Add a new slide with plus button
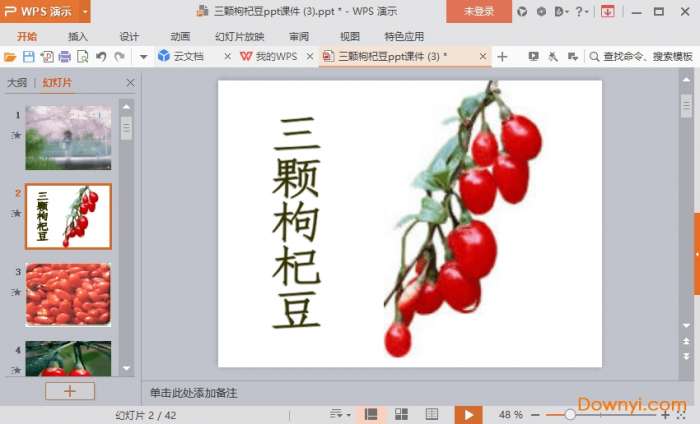Screen dimensions: 700x424 pyautogui.click(x=70, y=391)
